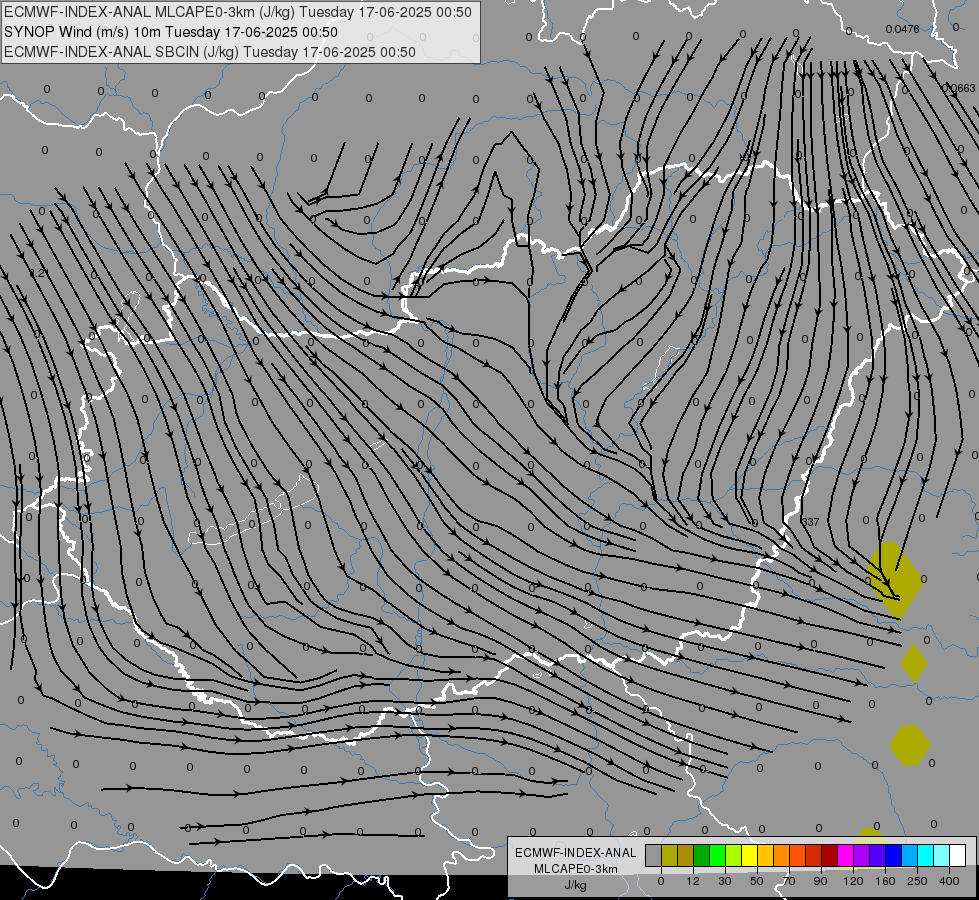
Task: Pick the dark green legend swatch
Action: (x=702, y=856)
